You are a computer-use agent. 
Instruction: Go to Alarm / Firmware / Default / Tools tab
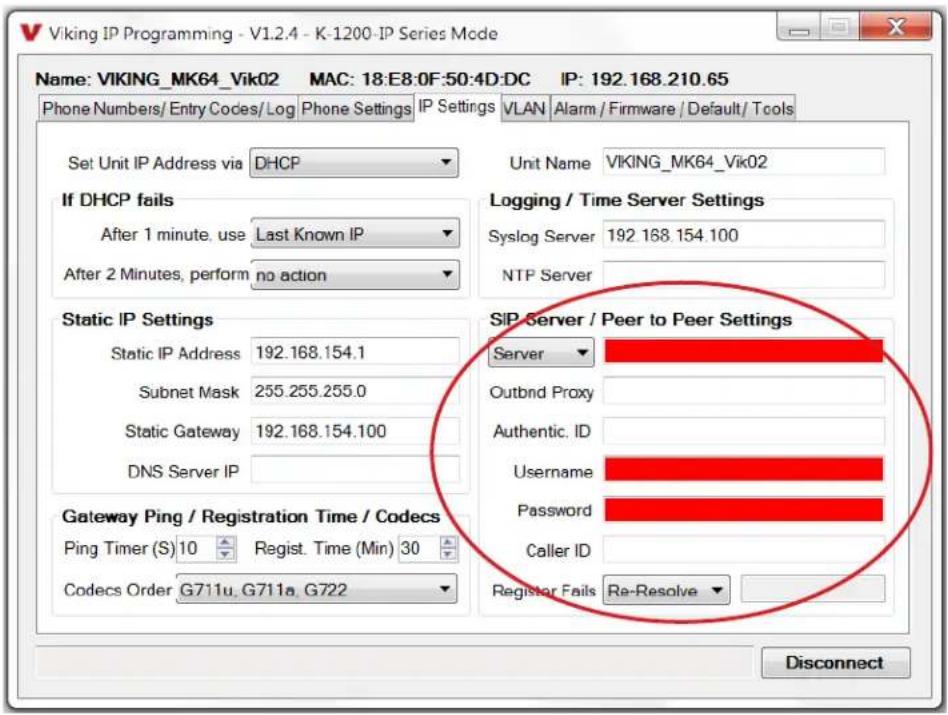673,109
